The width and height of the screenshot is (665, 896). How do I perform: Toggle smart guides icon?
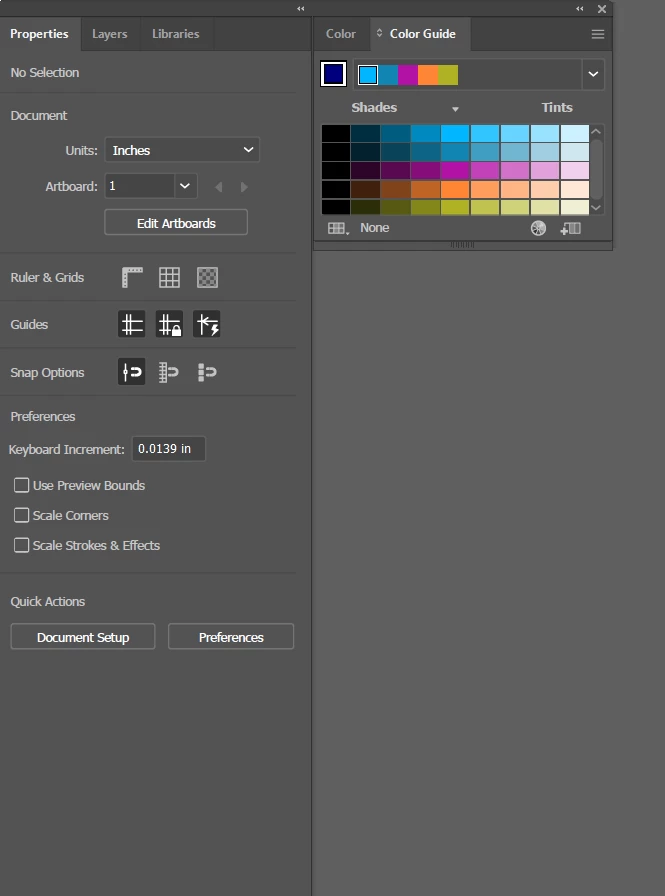(207, 325)
